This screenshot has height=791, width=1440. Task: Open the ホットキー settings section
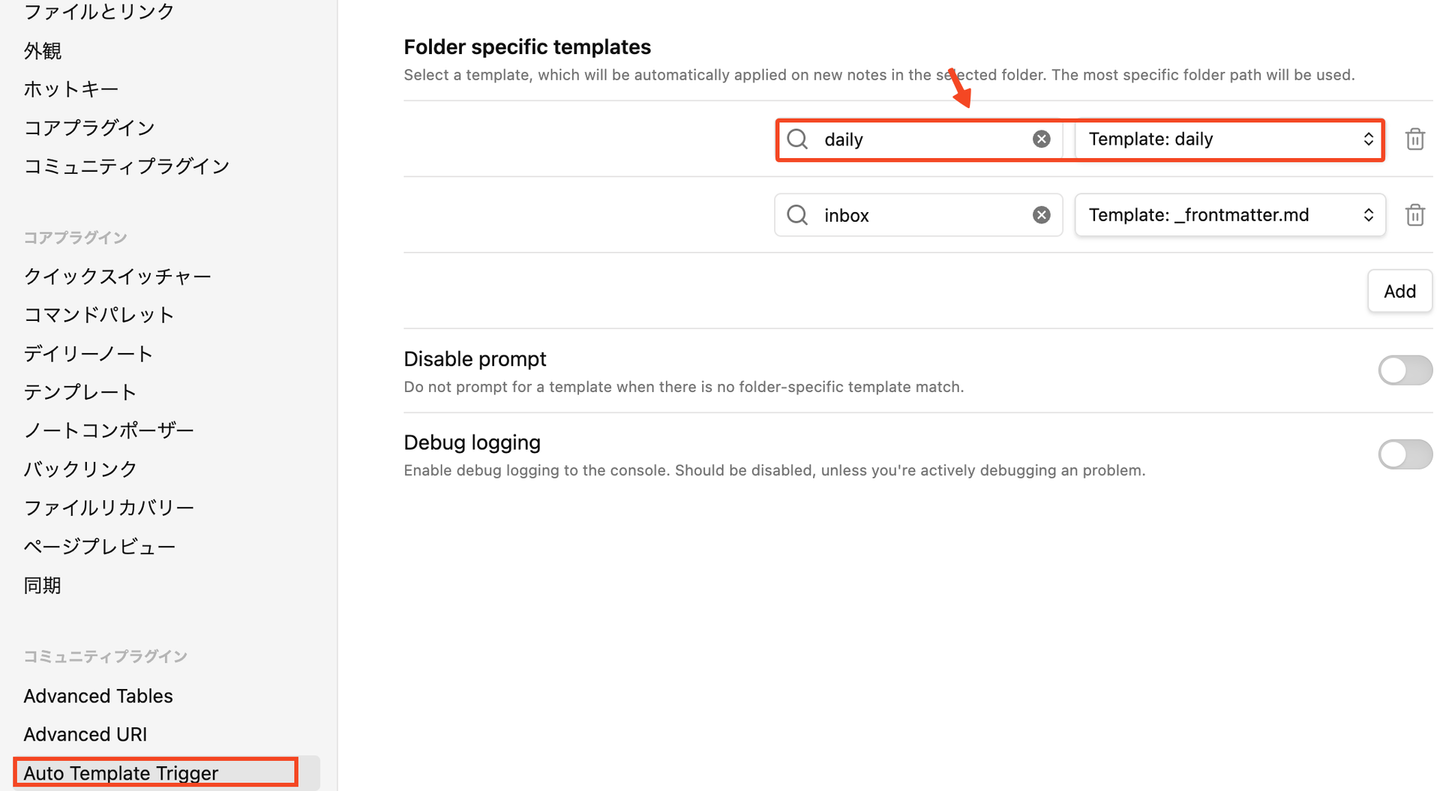pyautogui.click(x=71, y=89)
